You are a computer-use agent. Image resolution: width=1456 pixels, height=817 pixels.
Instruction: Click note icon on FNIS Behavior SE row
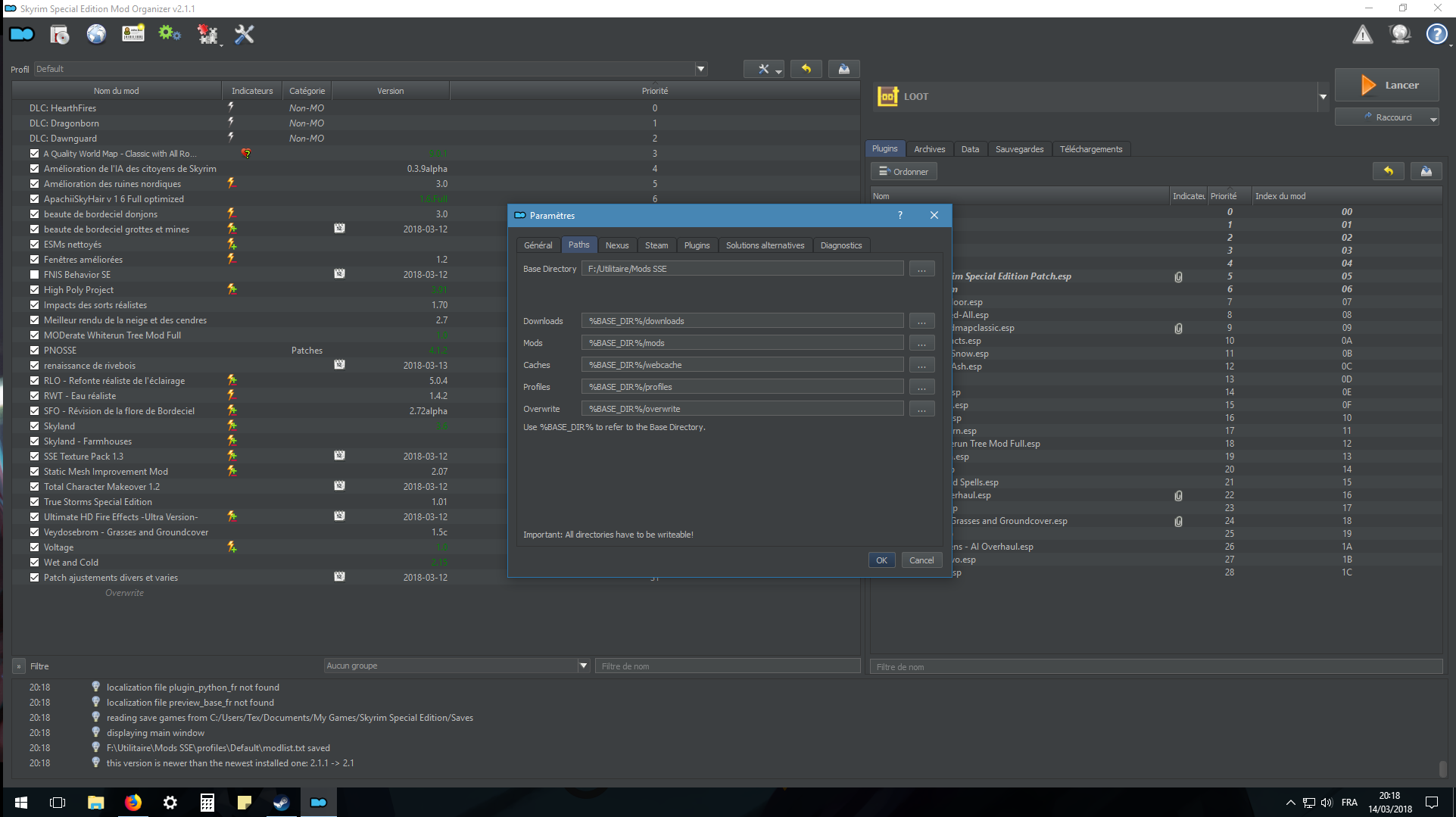339,274
